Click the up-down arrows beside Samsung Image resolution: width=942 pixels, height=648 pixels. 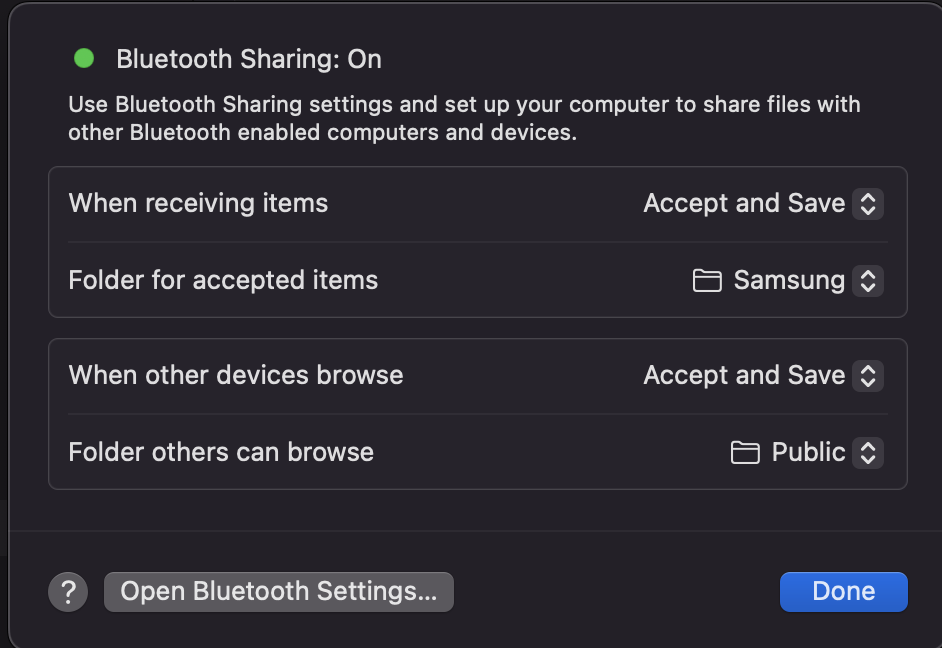[868, 281]
